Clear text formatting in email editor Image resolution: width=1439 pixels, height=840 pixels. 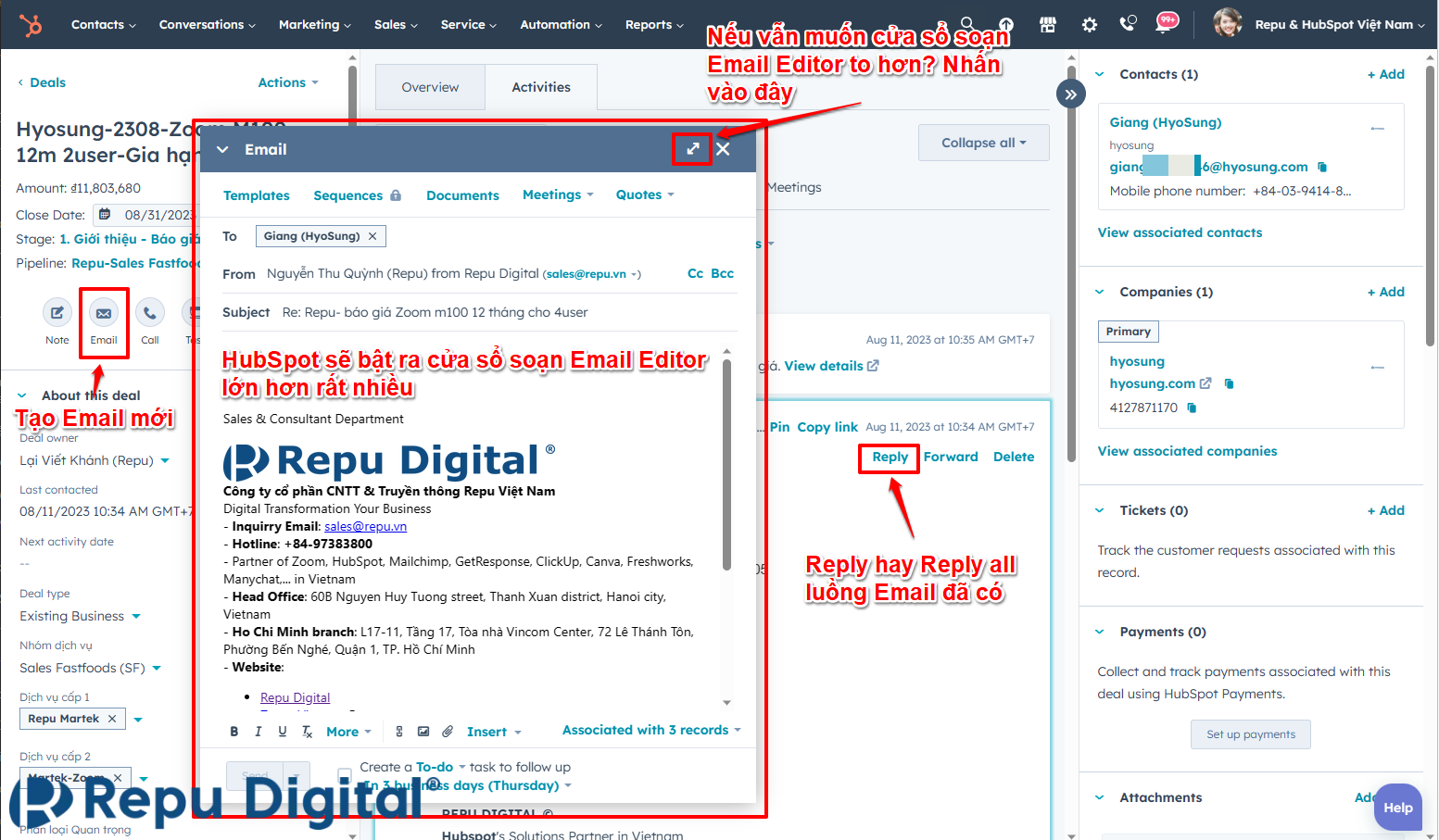click(x=308, y=732)
